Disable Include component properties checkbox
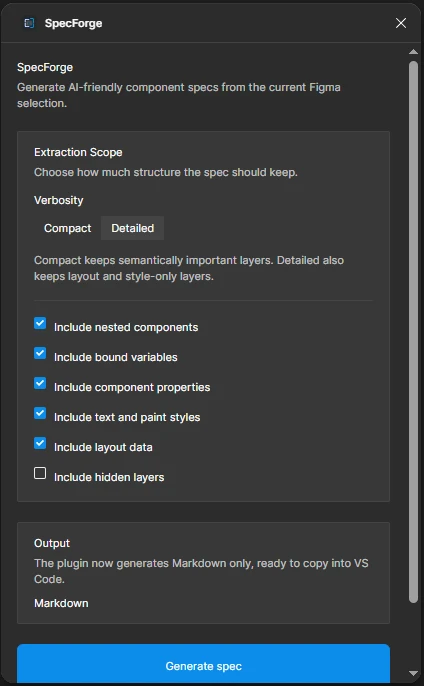Image resolution: width=424 pixels, height=686 pixels. coord(40,383)
